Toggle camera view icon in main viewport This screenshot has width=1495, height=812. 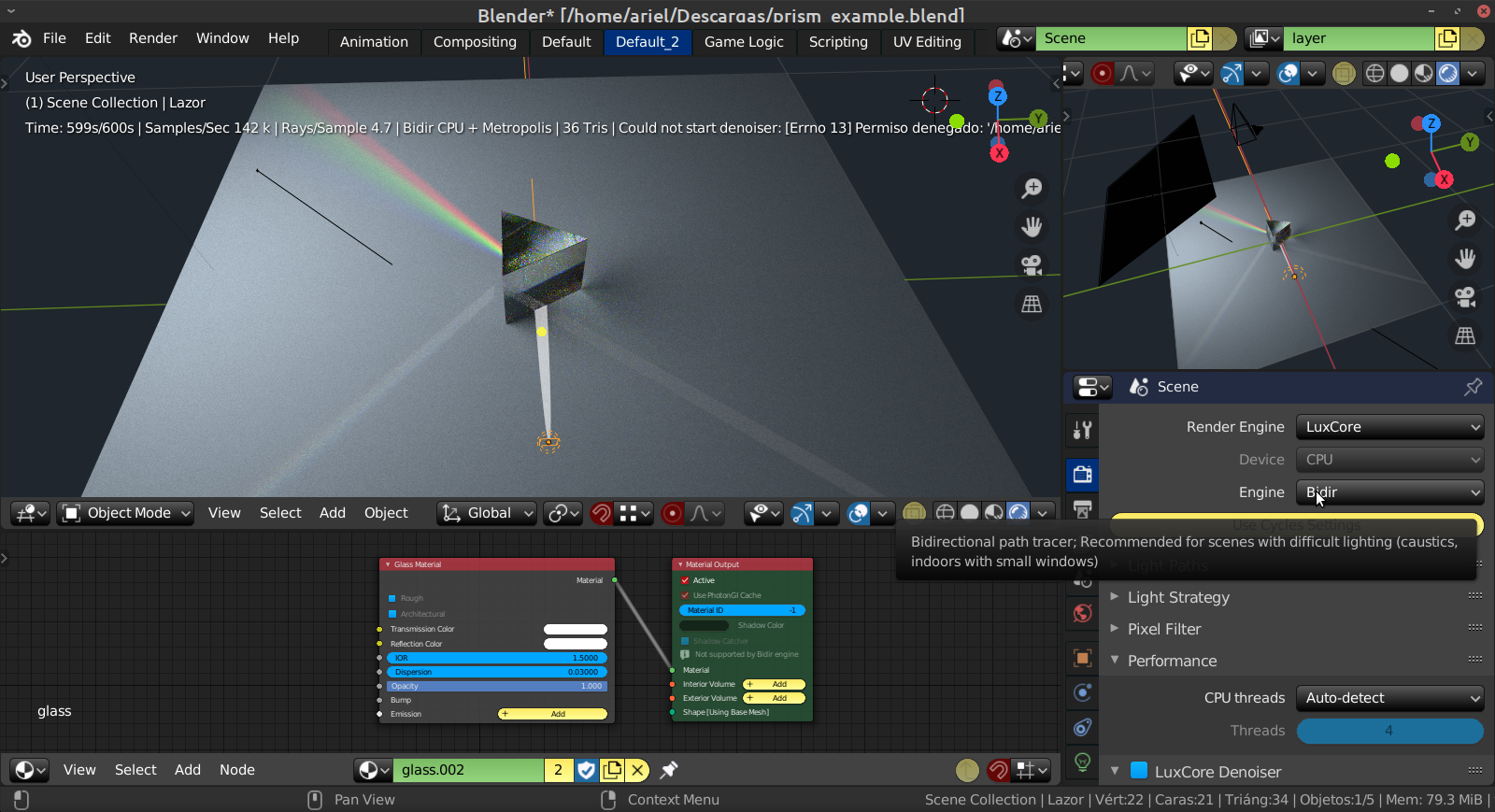point(1032,265)
